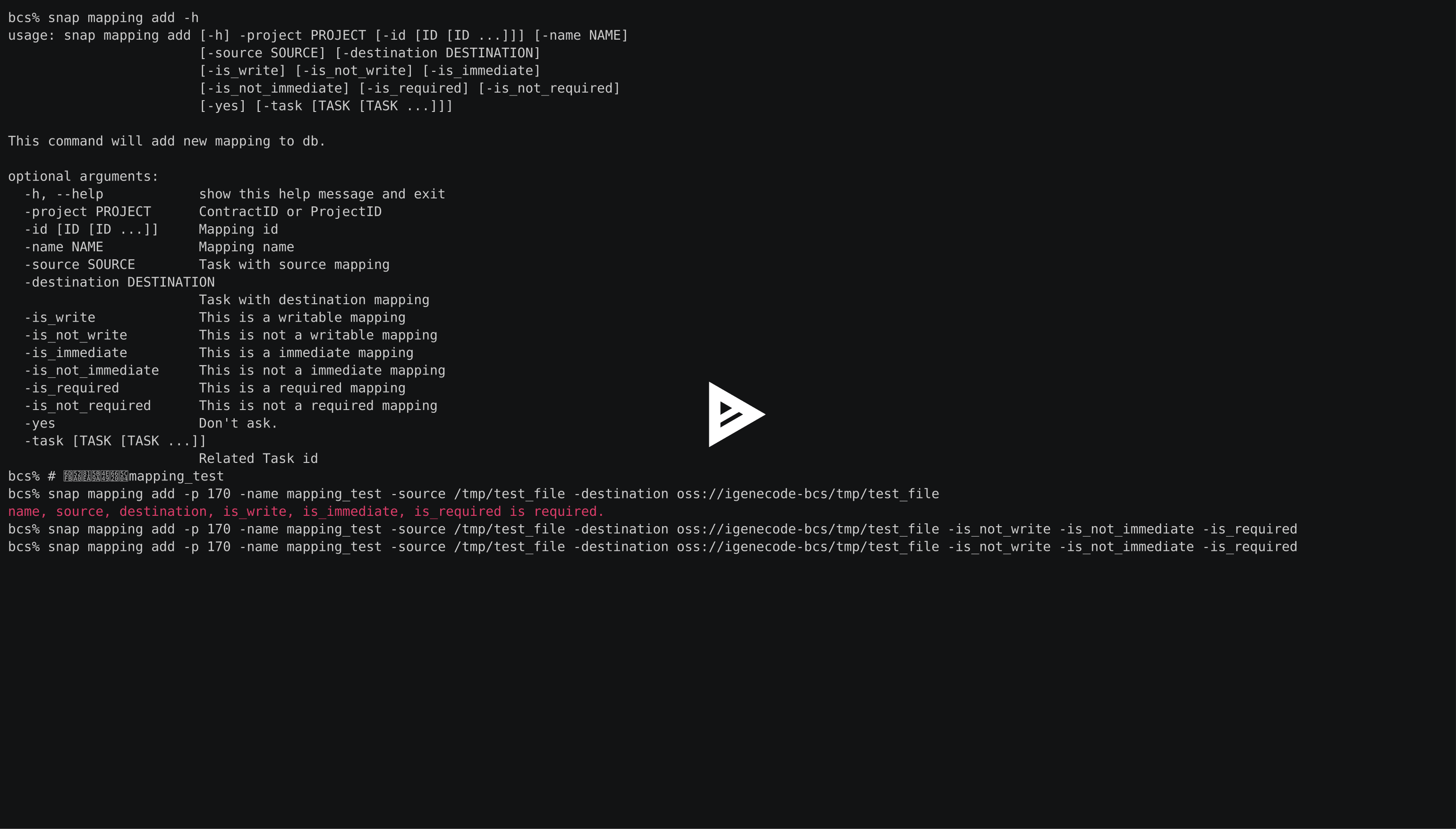Click the '-destination DESTINATION' option line
This screenshot has height=829, width=1456.
coord(119,282)
